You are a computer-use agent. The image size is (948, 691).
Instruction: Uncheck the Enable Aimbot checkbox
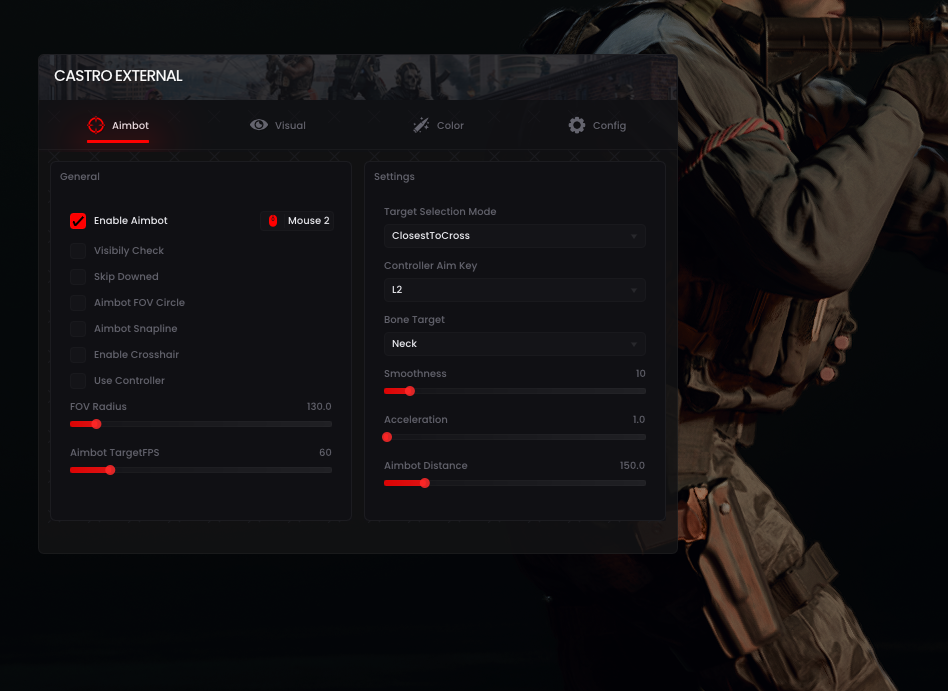pyautogui.click(x=78, y=221)
